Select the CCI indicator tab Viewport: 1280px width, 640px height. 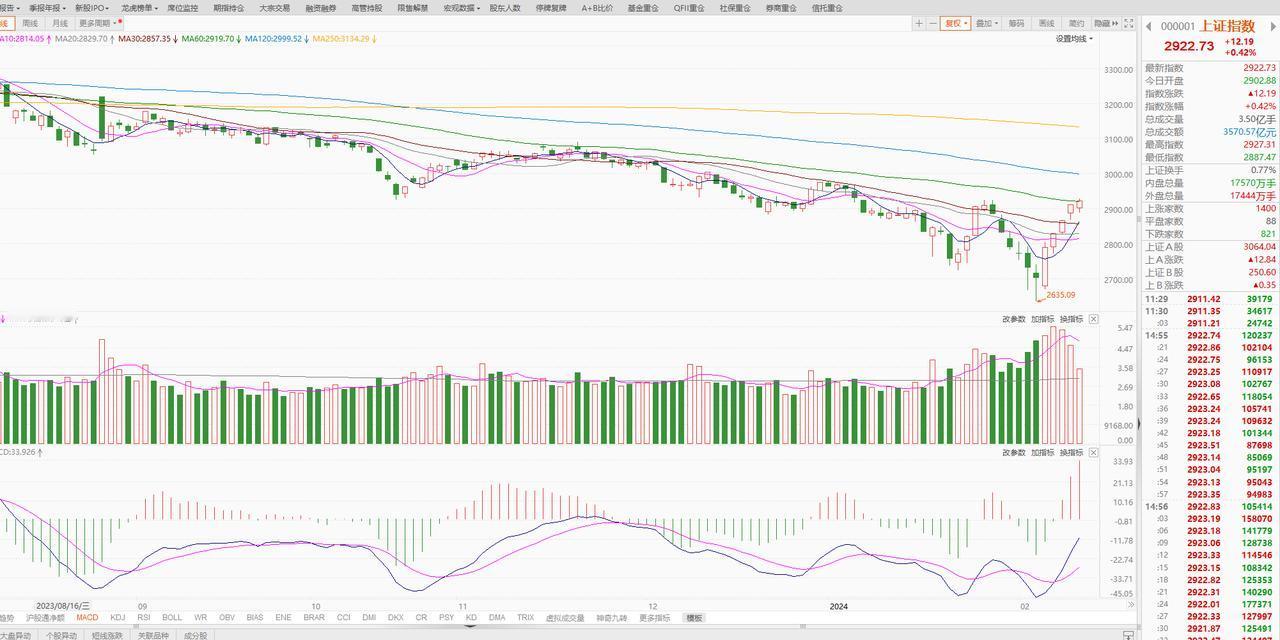344,618
